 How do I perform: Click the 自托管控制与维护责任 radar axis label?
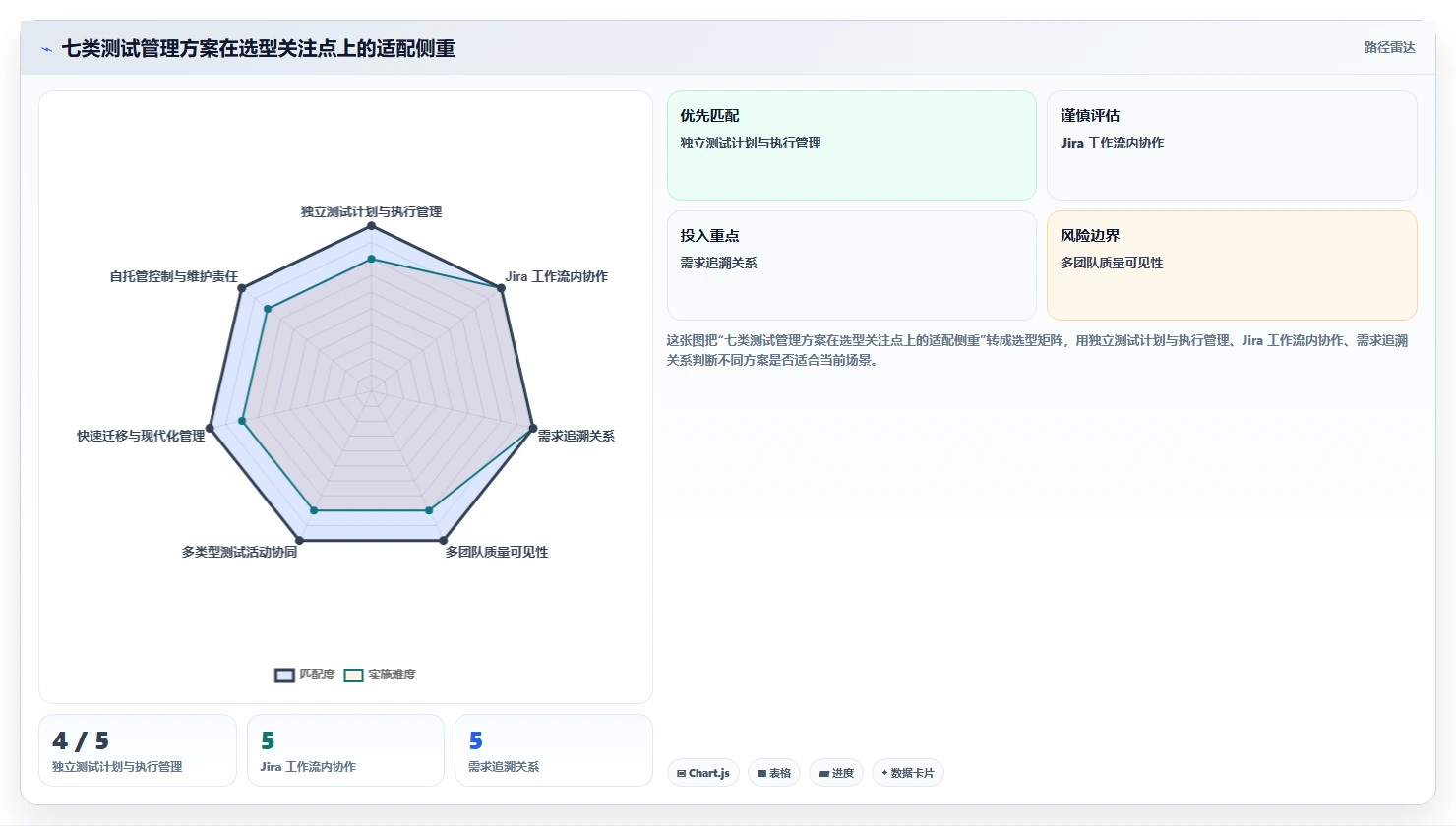(174, 276)
